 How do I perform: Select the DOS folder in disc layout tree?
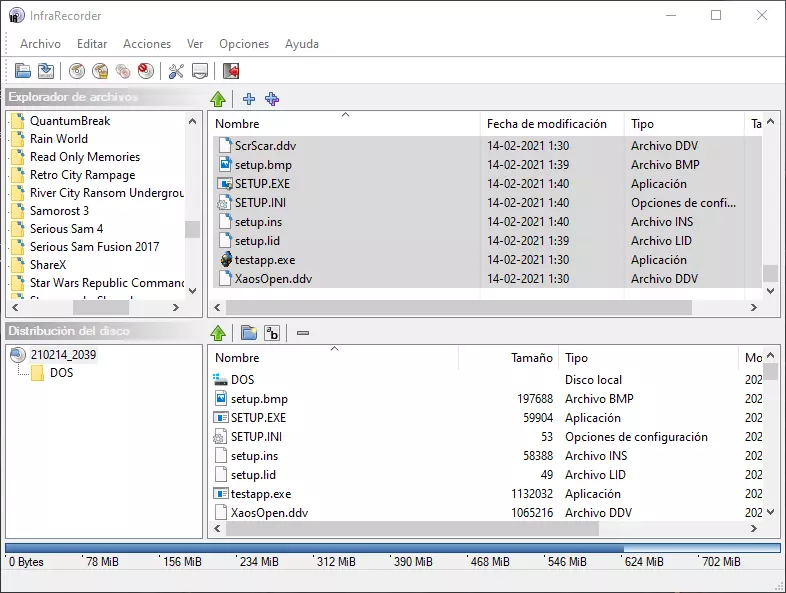[61, 373]
